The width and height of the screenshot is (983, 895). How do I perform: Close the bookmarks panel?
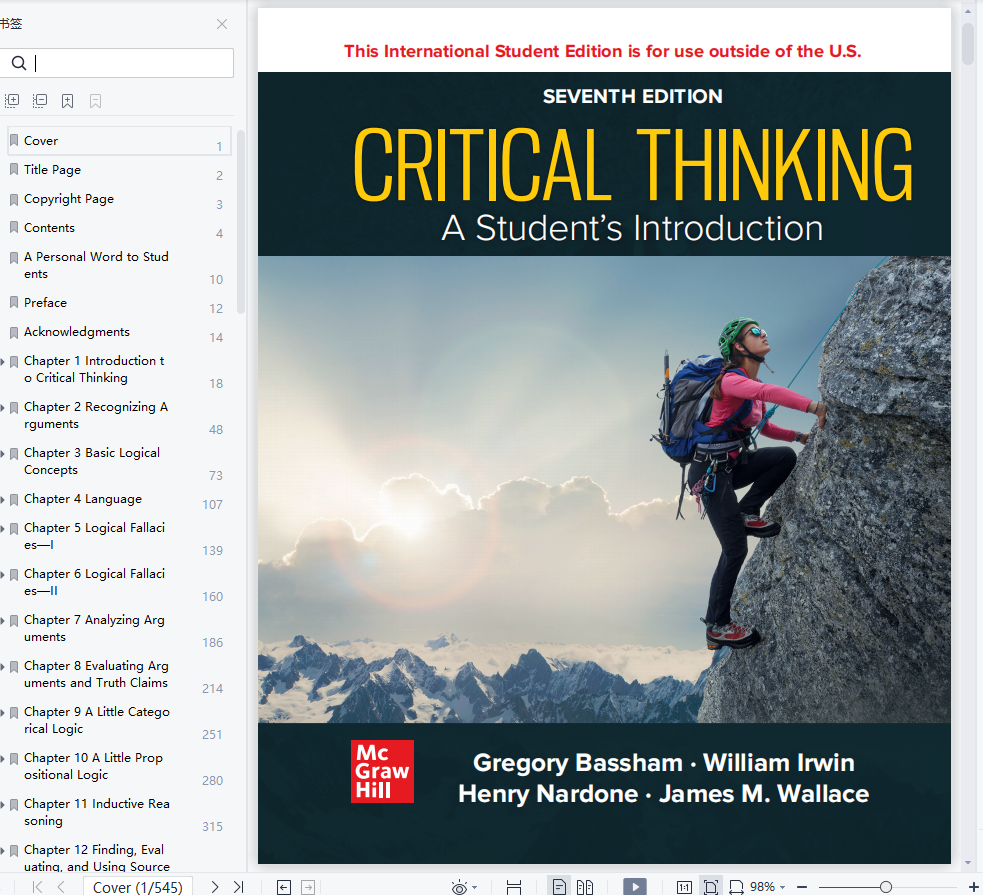222,24
